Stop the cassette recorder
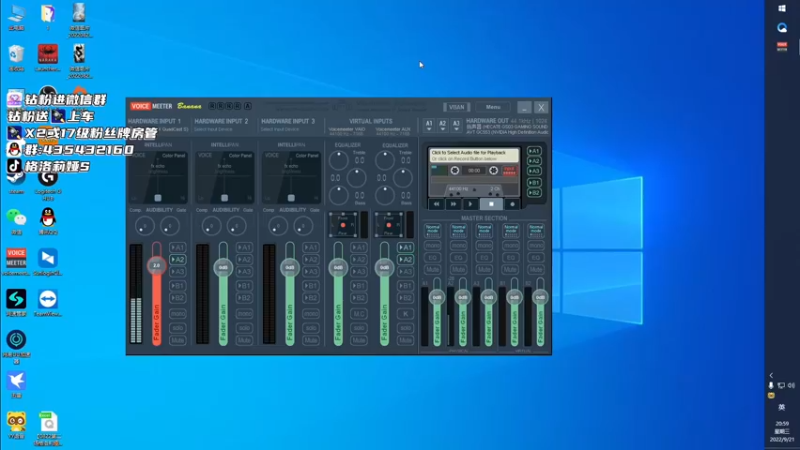 click(491, 204)
